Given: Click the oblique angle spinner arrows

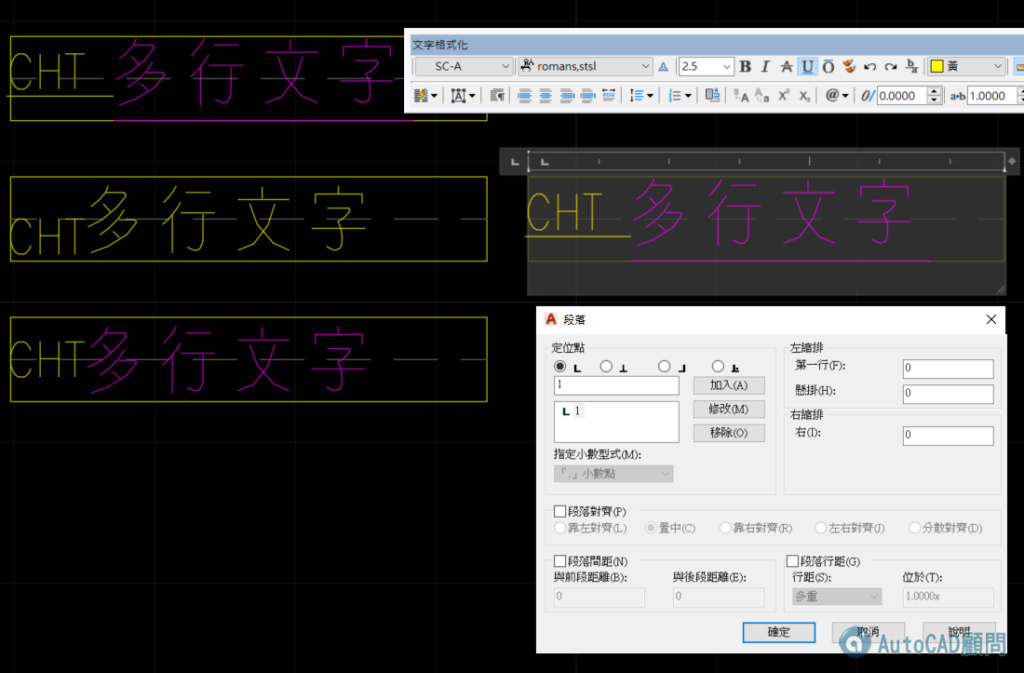Looking at the screenshot, I should [x=935, y=96].
